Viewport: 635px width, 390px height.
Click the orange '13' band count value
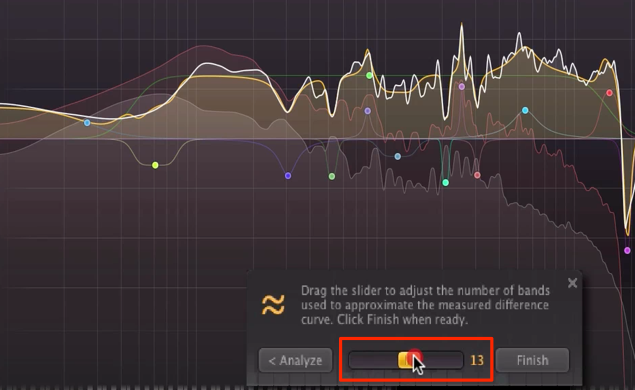[x=477, y=360]
